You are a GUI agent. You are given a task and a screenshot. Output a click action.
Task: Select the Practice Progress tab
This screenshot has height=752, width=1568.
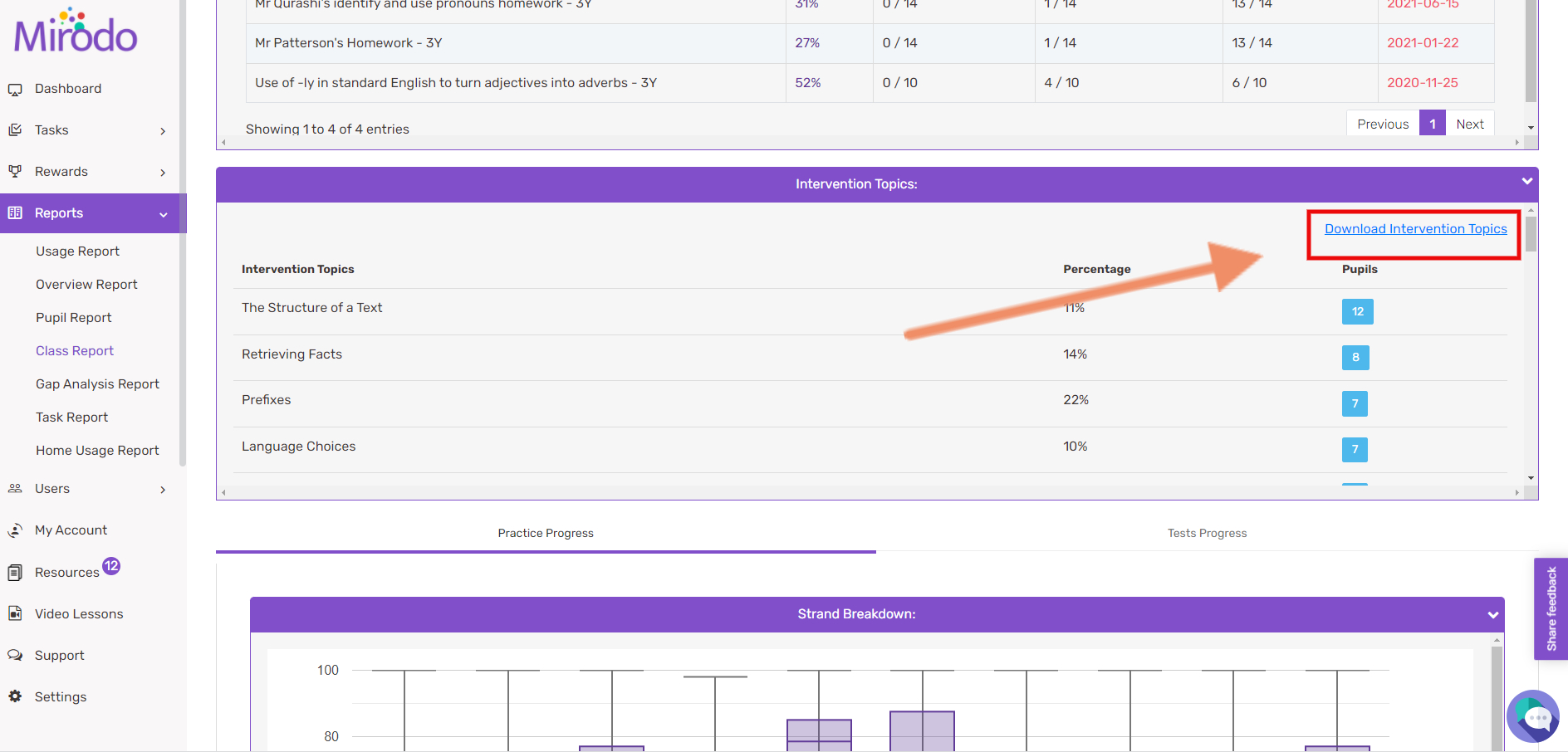tap(546, 533)
